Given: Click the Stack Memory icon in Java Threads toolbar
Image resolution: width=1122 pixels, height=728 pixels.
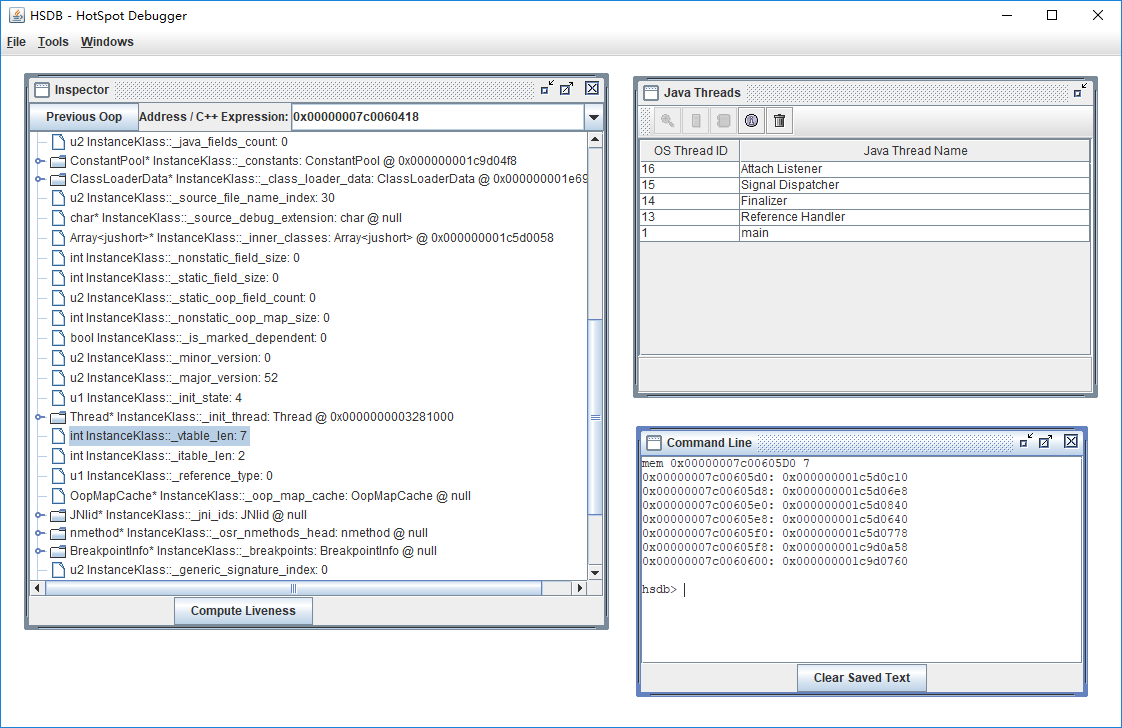Looking at the screenshot, I should coord(696,121).
